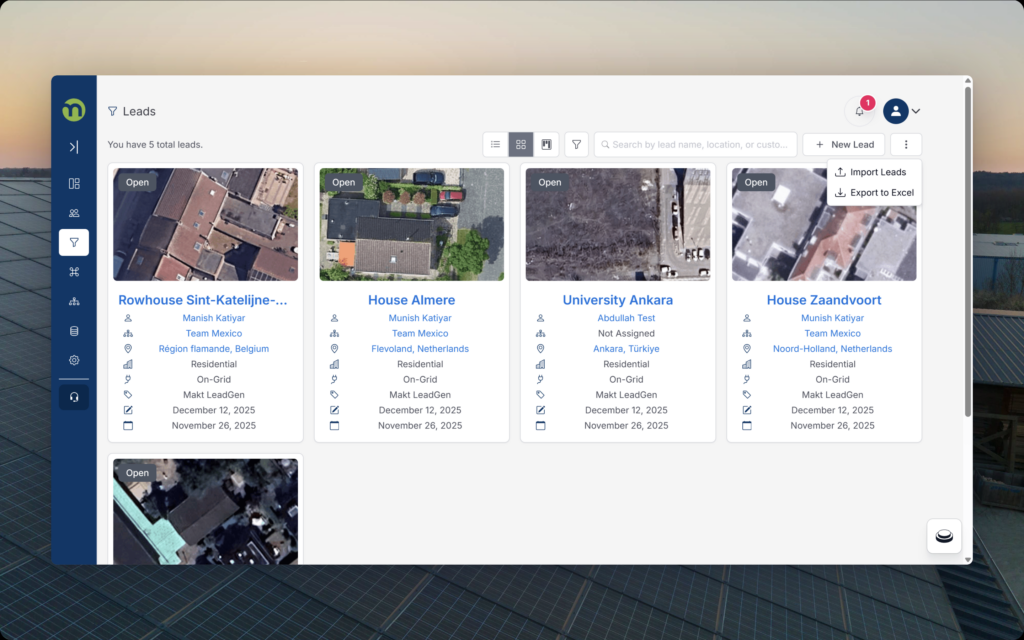Click the New Lead button
Image resolution: width=1024 pixels, height=640 pixels.
(x=843, y=145)
